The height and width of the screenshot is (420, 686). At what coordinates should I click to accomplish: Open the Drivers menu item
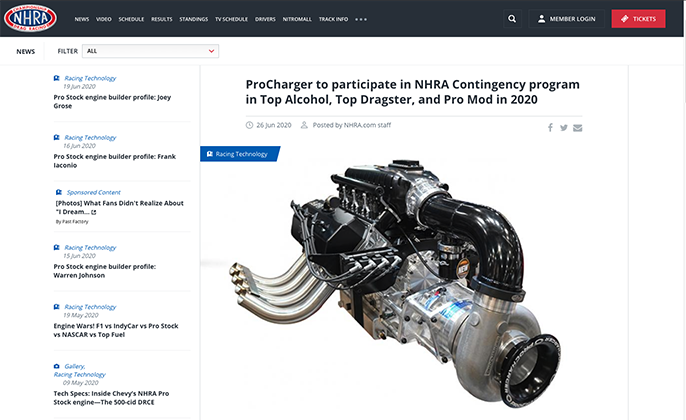[265, 19]
